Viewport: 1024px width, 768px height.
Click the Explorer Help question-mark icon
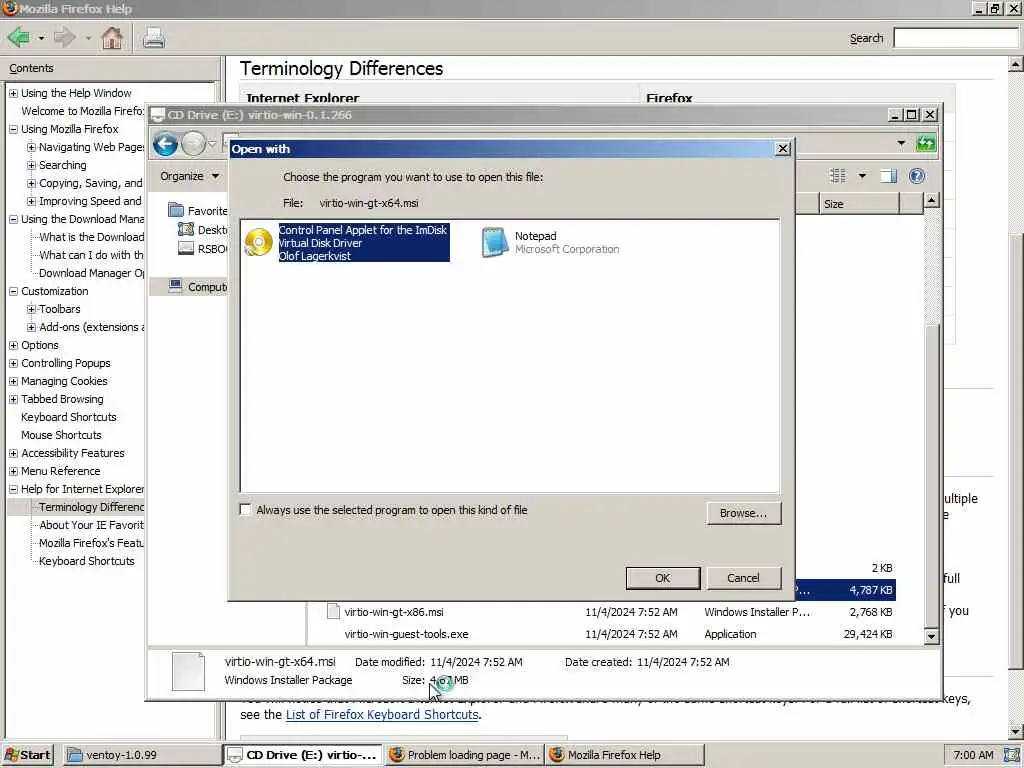pyautogui.click(x=917, y=176)
